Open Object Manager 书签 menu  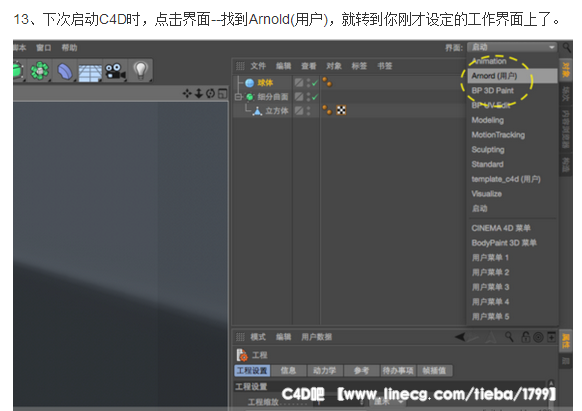(x=385, y=66)
